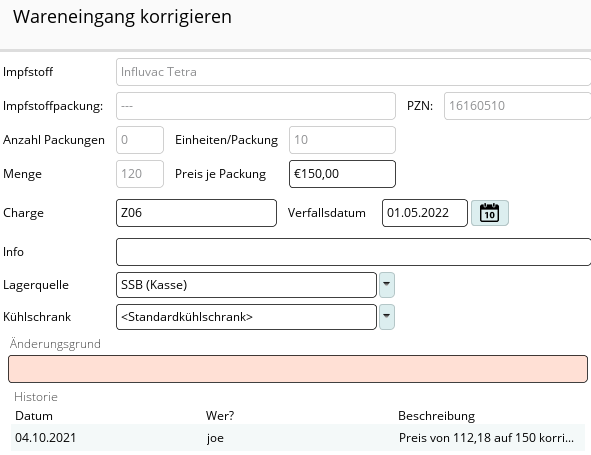Click the Impfstoffpackung field
Image resolution: width=591 pixels, height=455 pixels.
coord(256,106)
